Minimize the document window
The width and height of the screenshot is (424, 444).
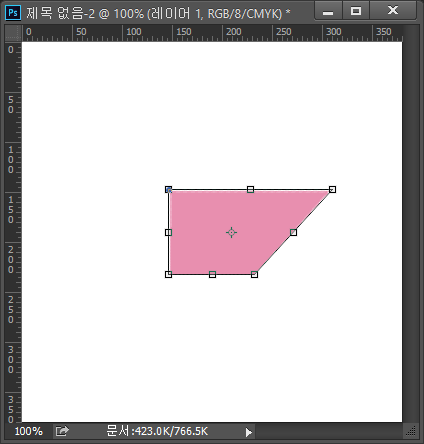(x=328, y=11)
